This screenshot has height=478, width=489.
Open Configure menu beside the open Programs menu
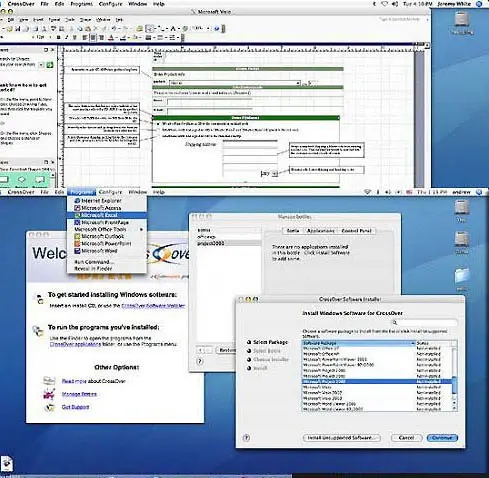(110, 192)
